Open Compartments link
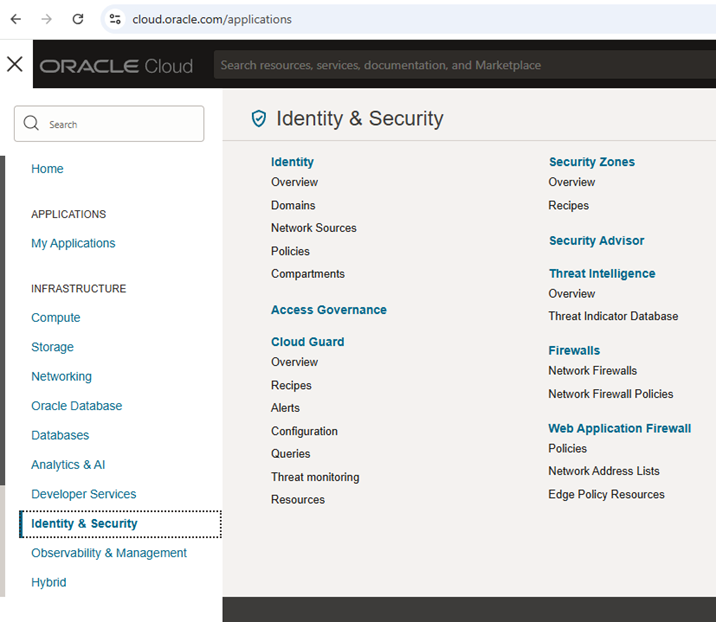Viewport: 716px width, 622px height. tap(308, 274)
